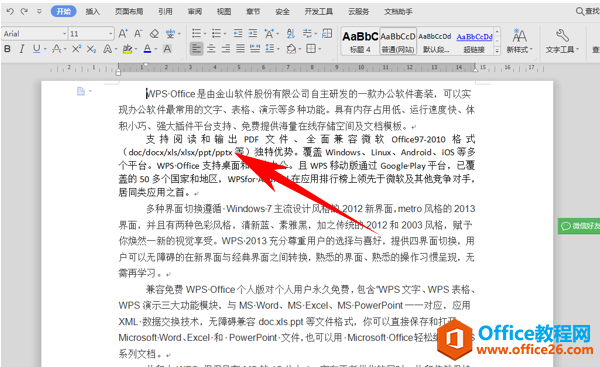Open the 新样式 dropdown
This screenshot has height=367, width=600.
click(x=519, y=41)
